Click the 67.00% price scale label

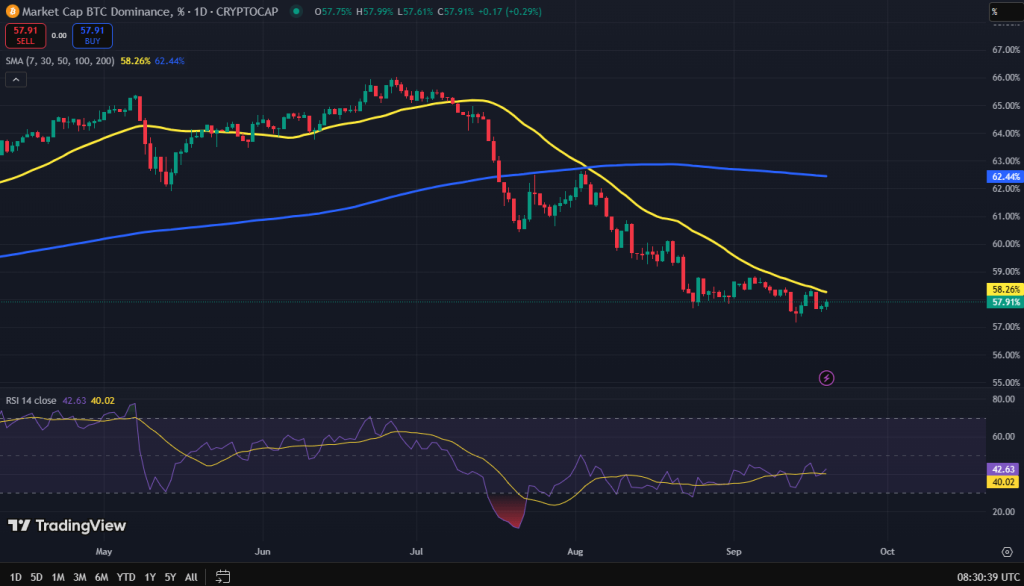[x=1006, y=50]
